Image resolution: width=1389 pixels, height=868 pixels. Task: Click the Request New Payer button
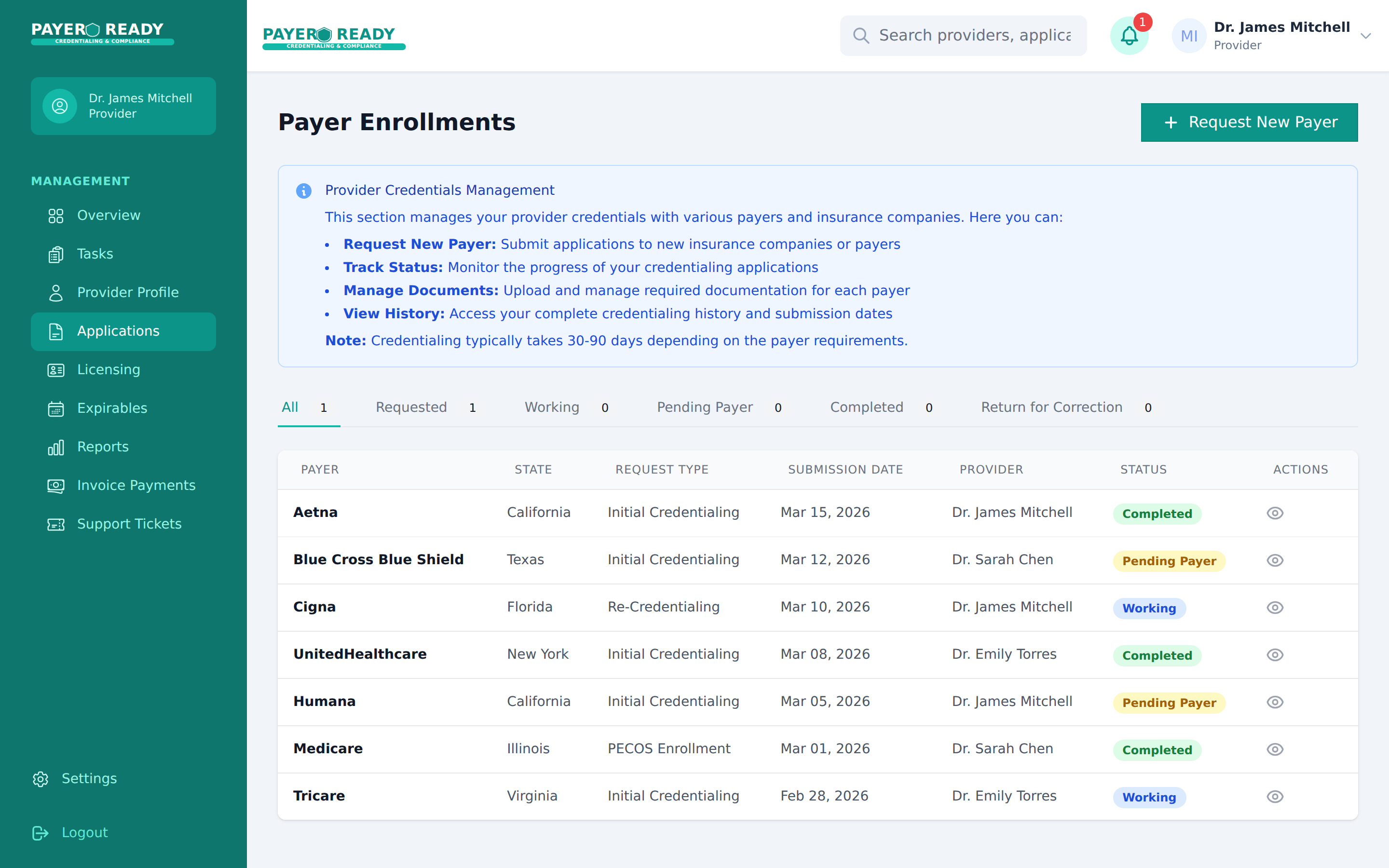[1249, 122]
